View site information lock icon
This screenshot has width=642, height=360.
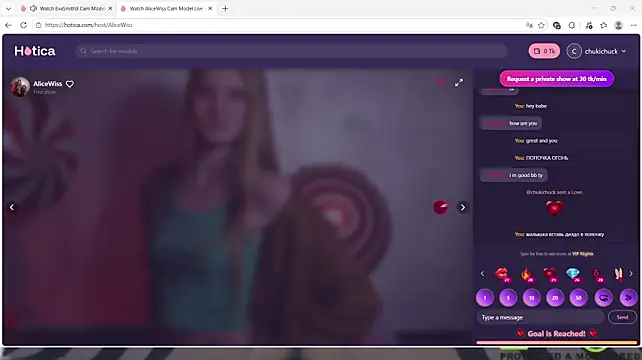coord(38,25)
